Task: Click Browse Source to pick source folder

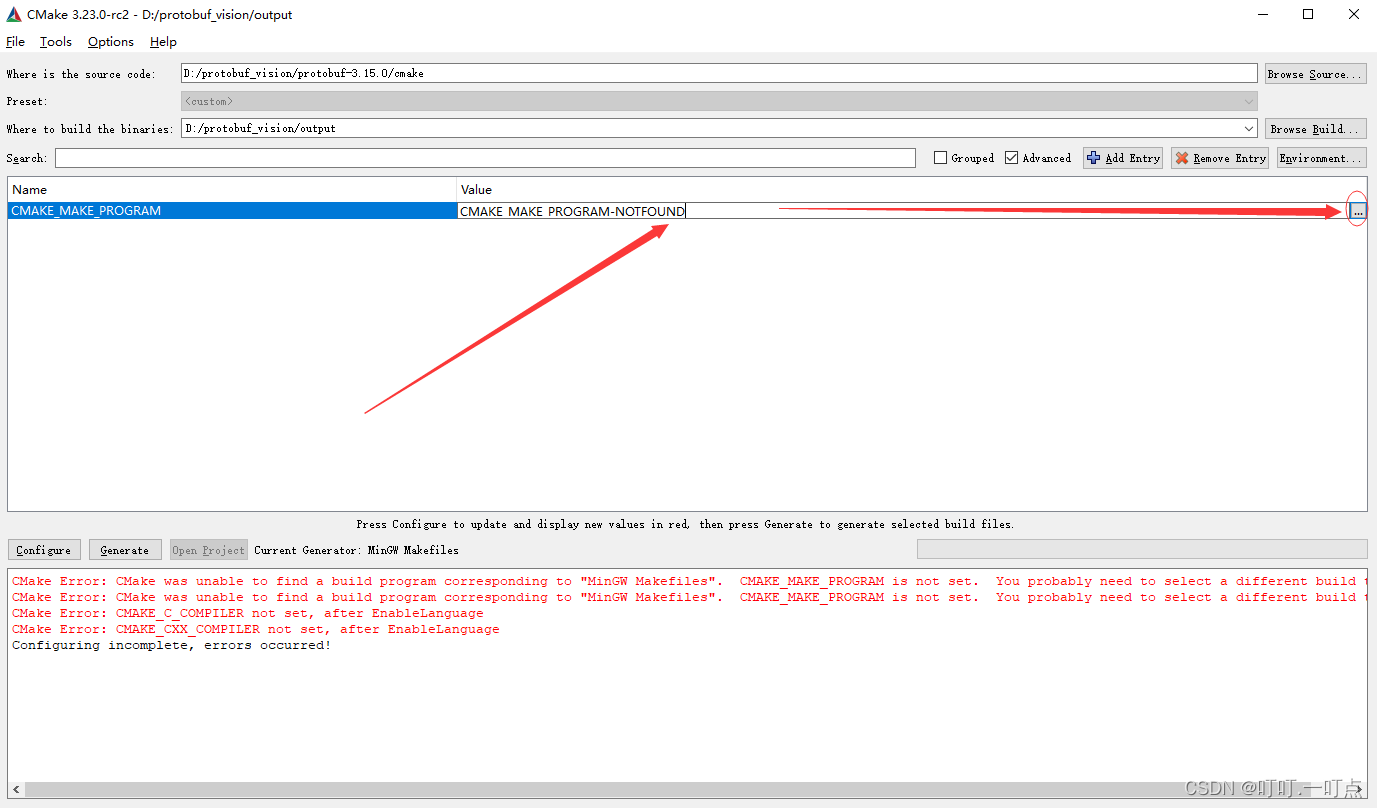Action: [x=1315, y=72]
